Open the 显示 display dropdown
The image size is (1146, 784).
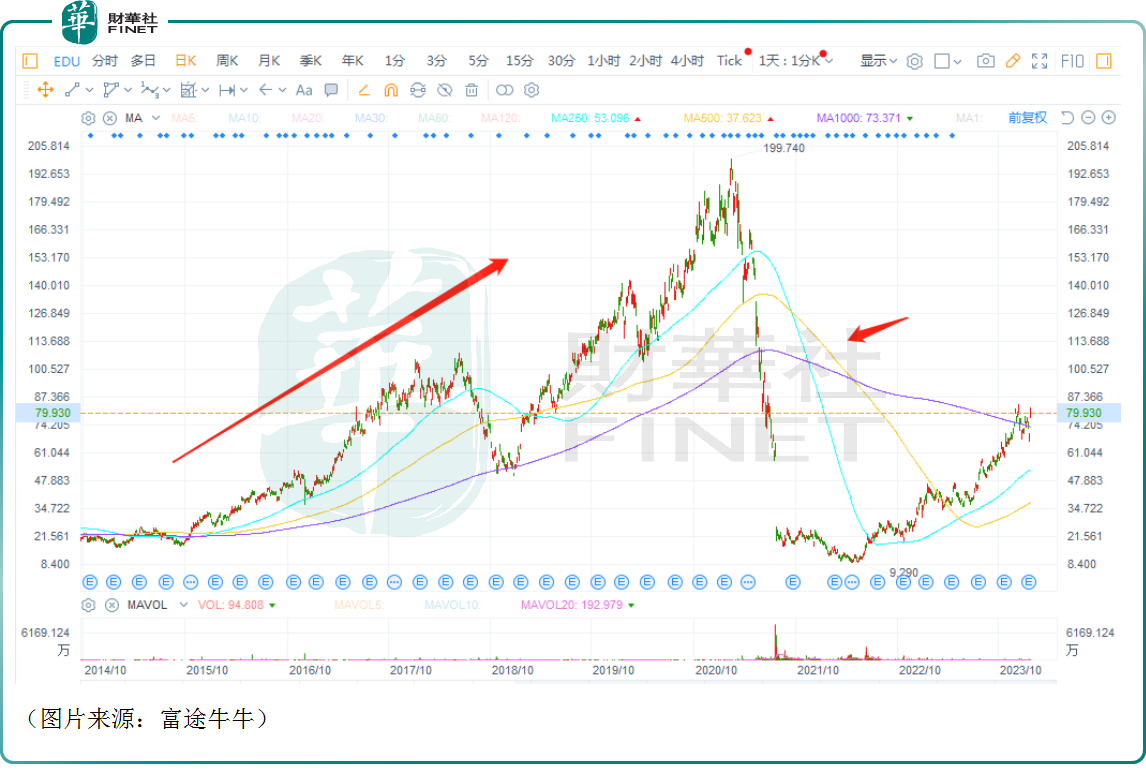pyautogui.click(x=878, y=61)
